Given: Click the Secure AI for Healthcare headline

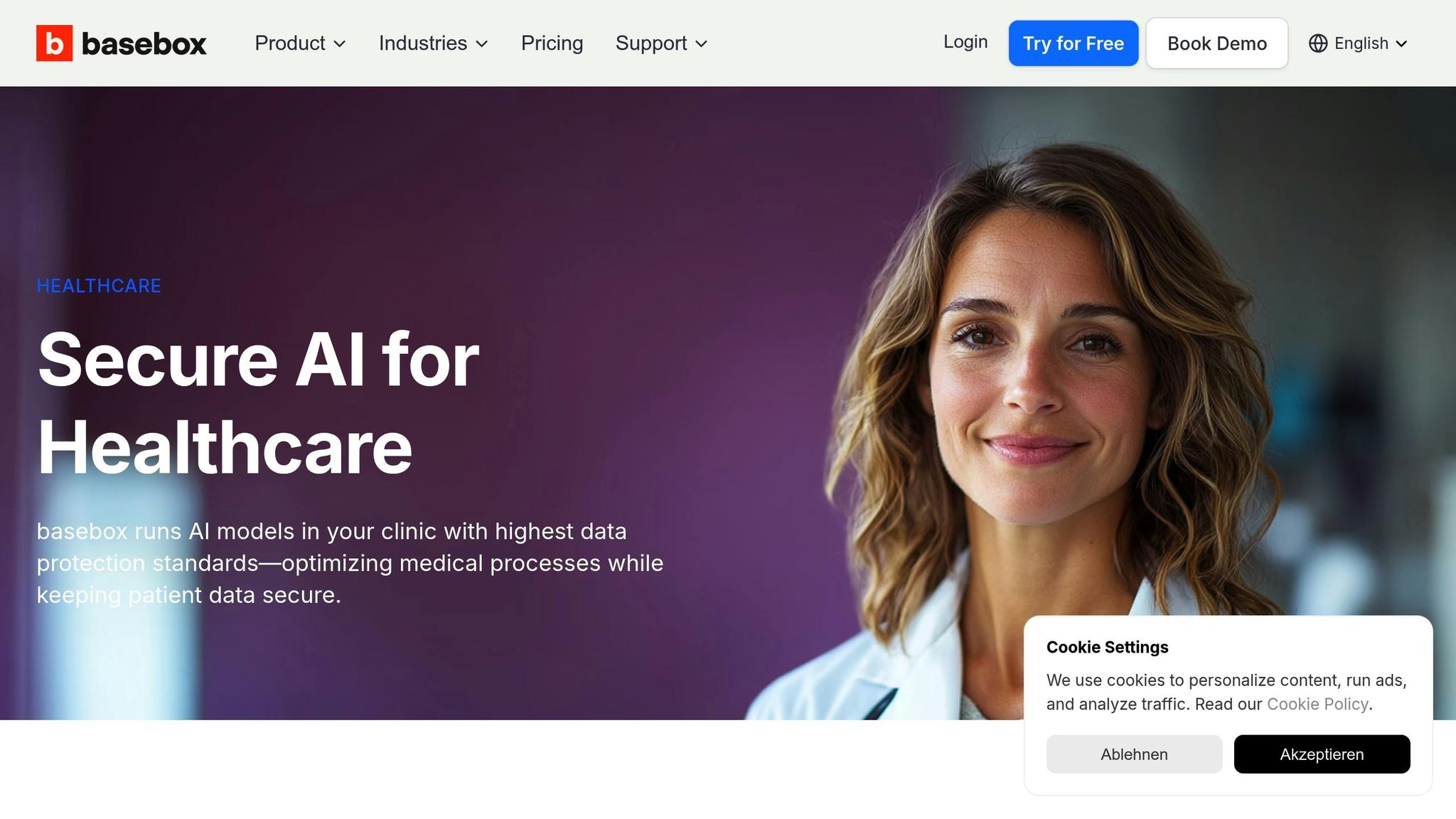Looking at the screenshot, I should [x=258, y=403].
